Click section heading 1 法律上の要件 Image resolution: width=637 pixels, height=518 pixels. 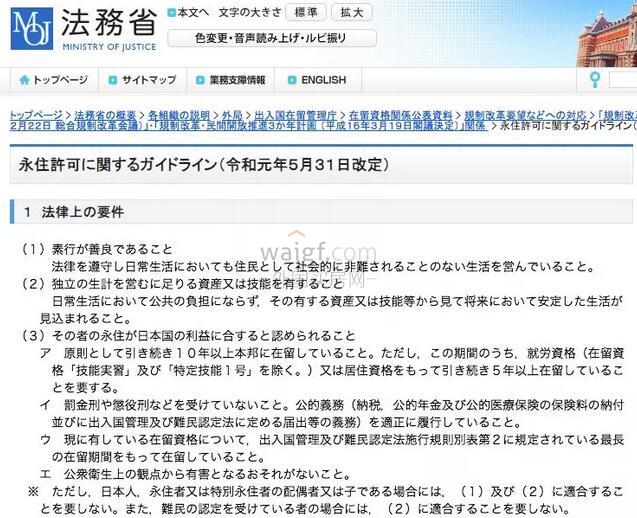tap(74, 212)
